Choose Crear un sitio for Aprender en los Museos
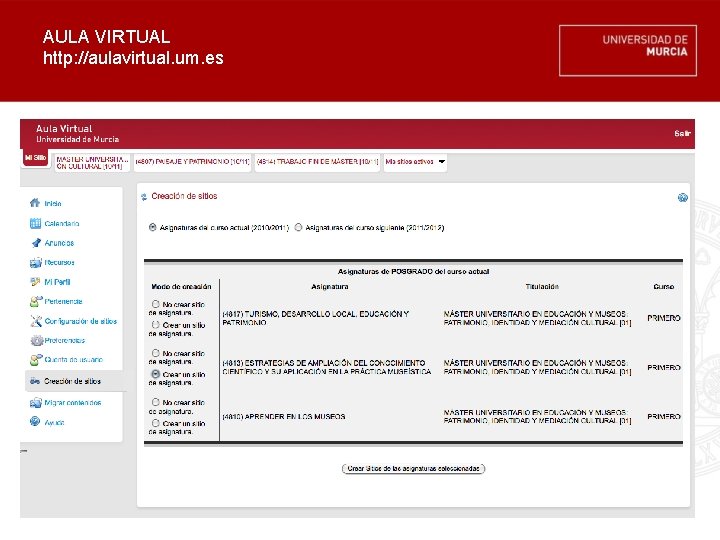720x540 pixels. [x=156, y=423]
